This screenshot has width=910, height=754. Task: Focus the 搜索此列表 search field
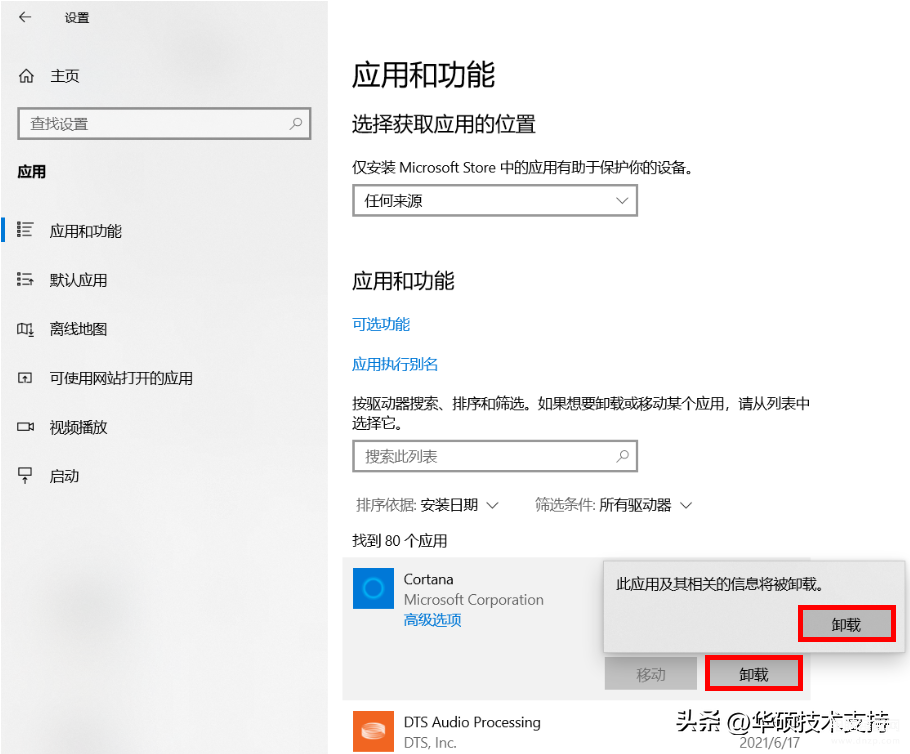(x=494, y=456)
